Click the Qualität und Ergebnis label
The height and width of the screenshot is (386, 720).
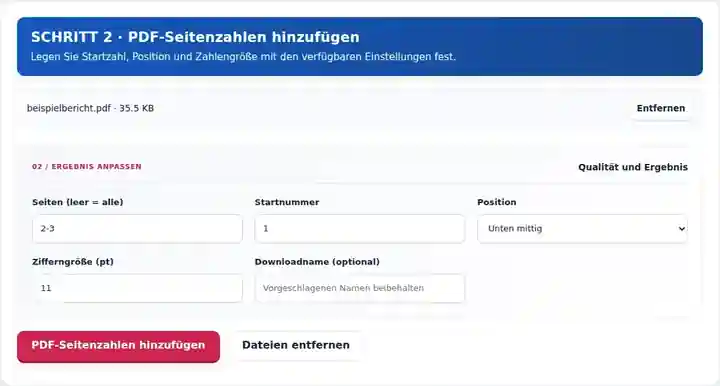click(x=633, y=167)
